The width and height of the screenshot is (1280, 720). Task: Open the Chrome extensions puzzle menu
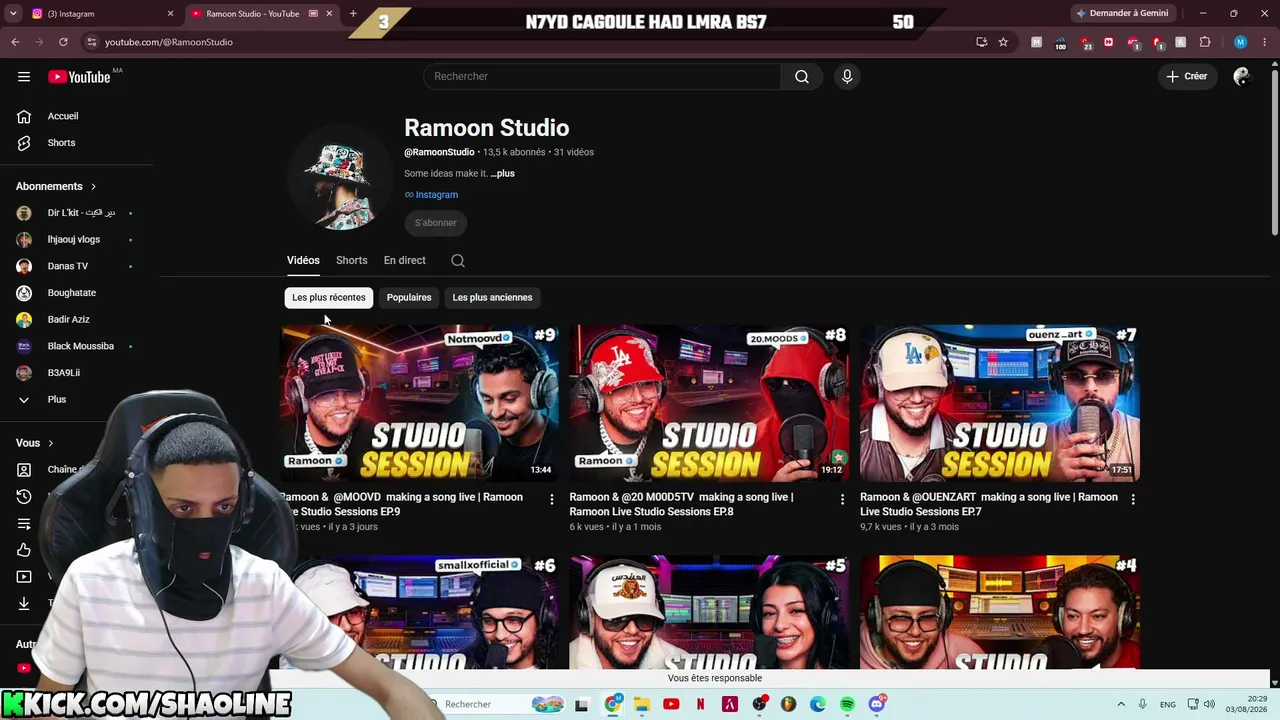click(x=1205, y=42)
